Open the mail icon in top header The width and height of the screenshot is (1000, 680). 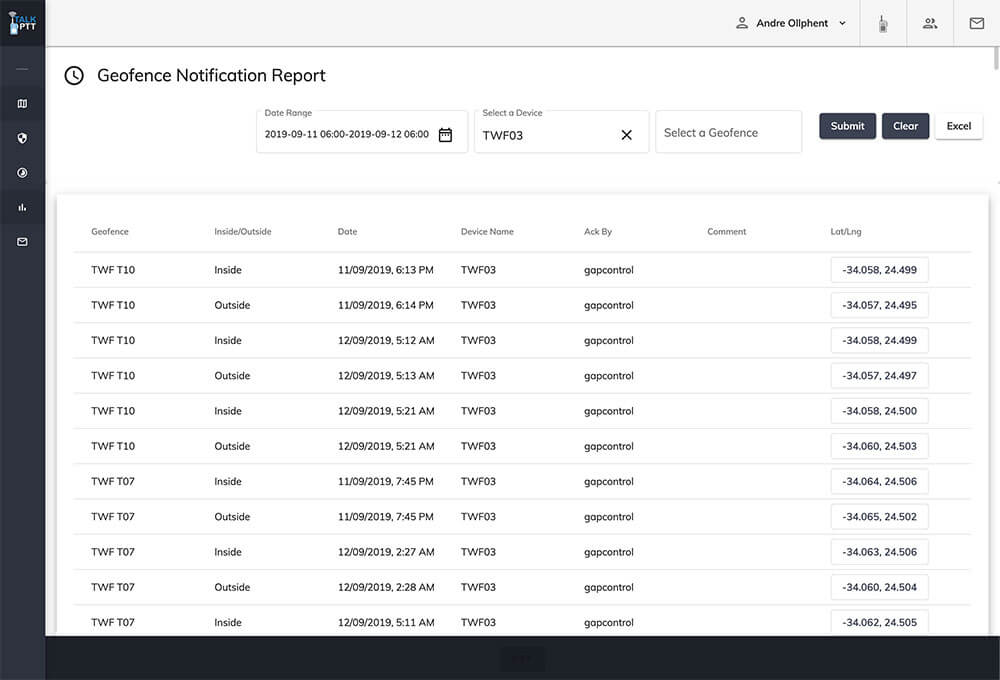pyautogui.click(x=976, y=24)
